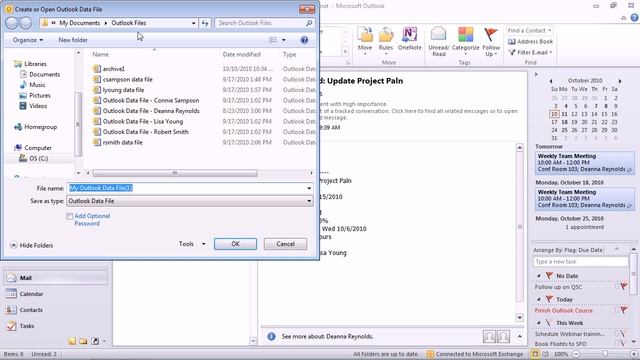Select Documents under Libraries
640x360 pixels.
[x=44, y=74]
